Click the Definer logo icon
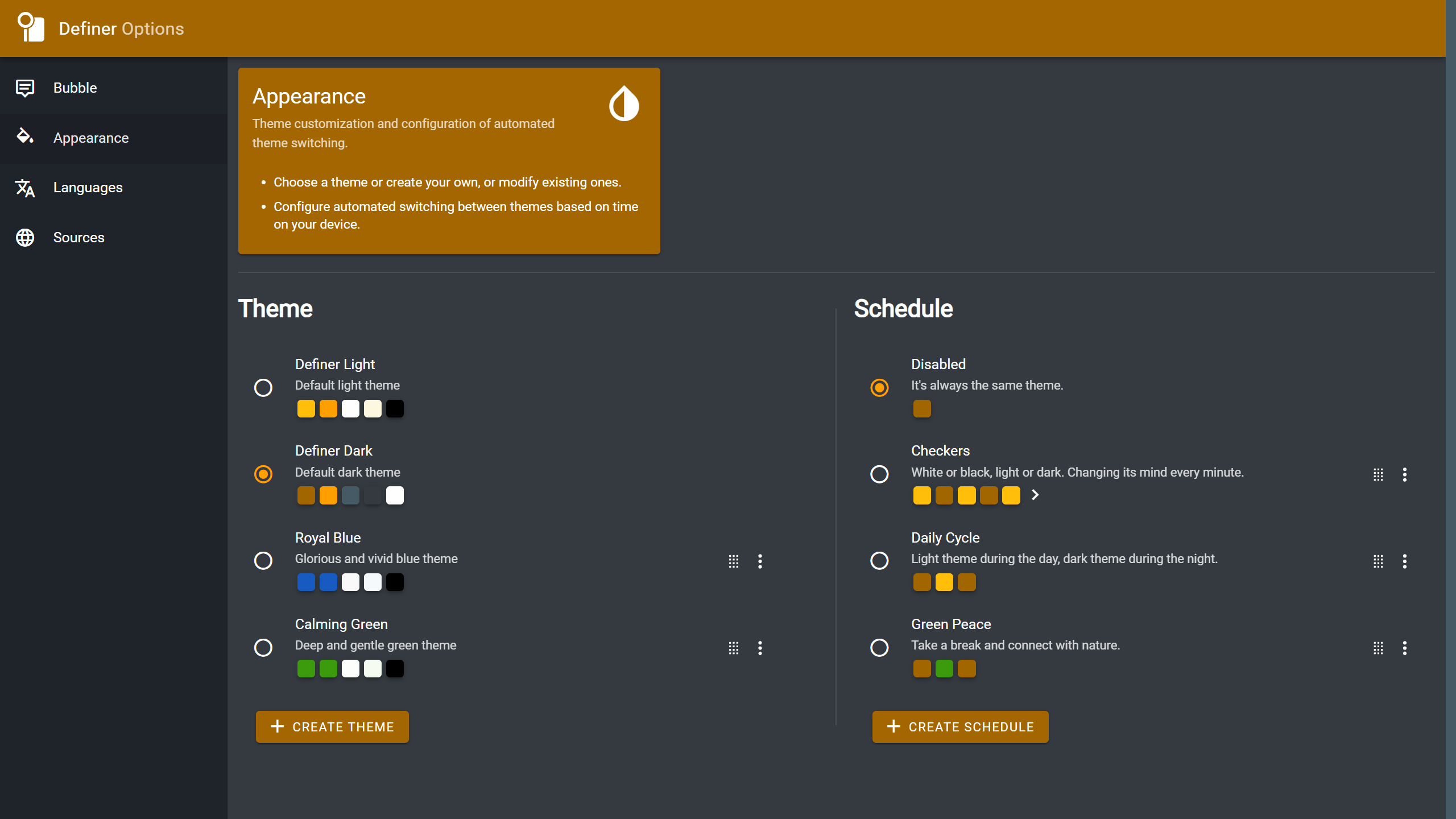Image resolution: width=1456 pixels, height=819 pixels. [x=31, y=27]
